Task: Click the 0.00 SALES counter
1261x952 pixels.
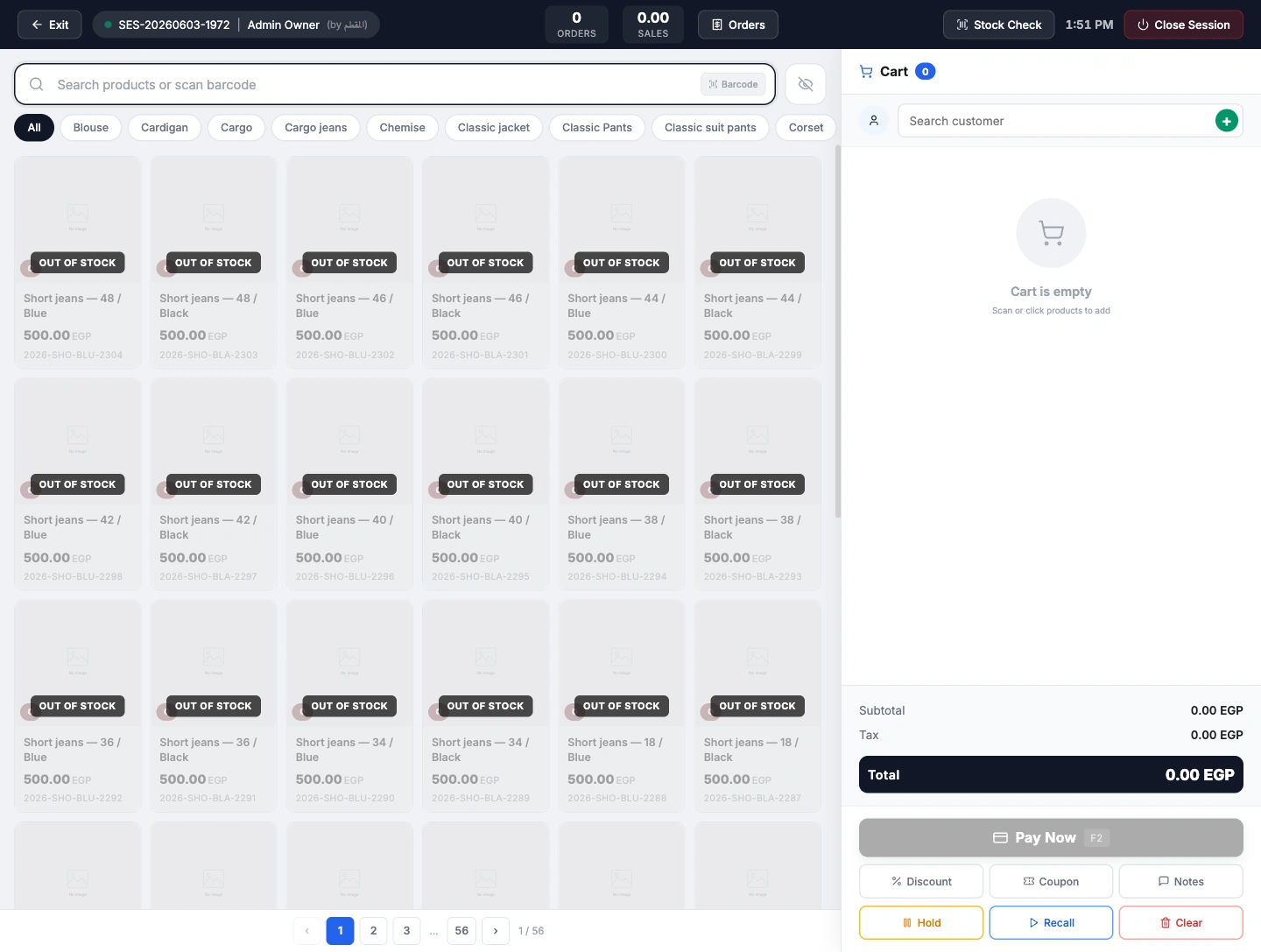Action: click(x=653, y=25)
